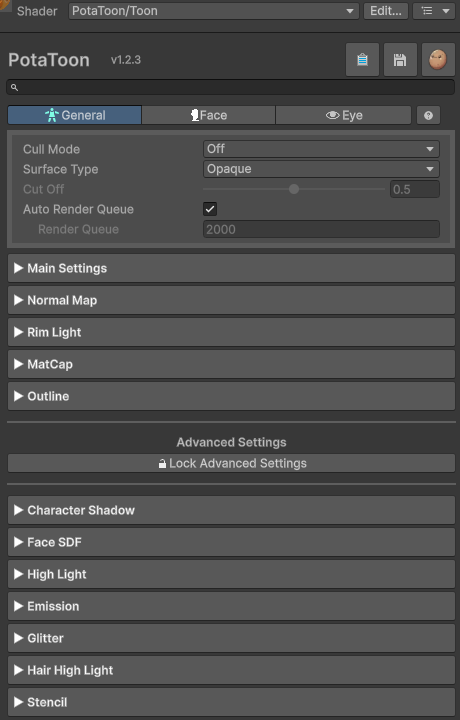Viewport: 460px width, 720px height.
Task: Toggle the Auto Render Queue checkbox
Action: [210, 209]
